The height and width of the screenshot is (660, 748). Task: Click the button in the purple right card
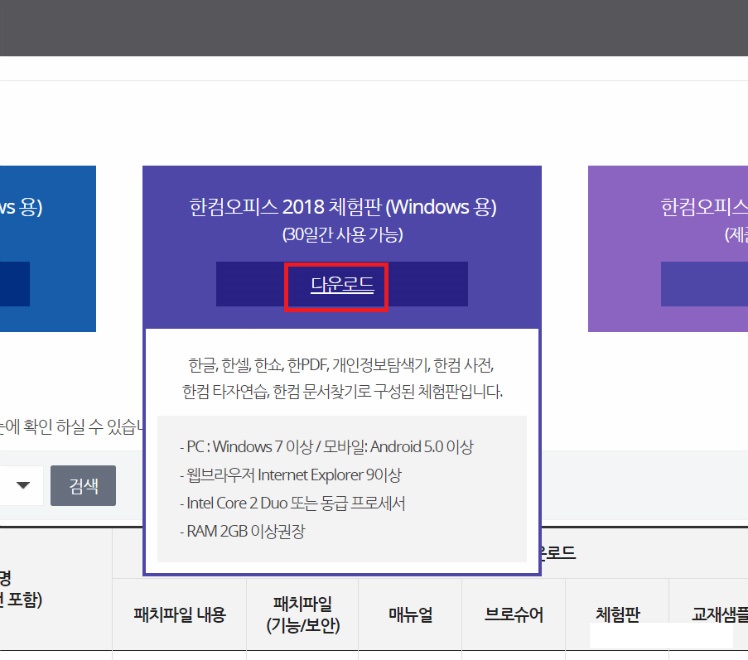(704, 284)
